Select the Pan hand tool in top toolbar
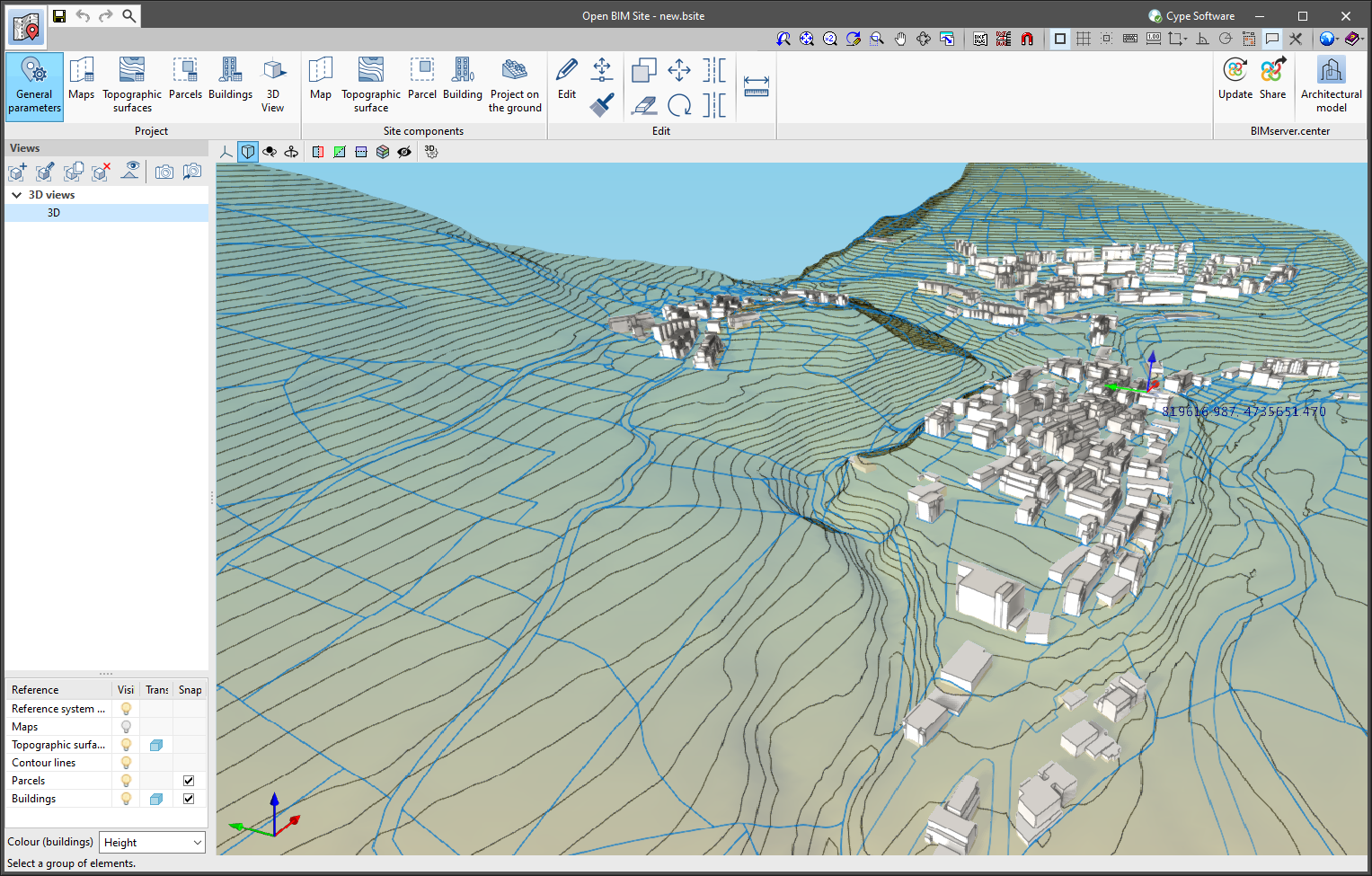The height and width of the screenshot is (876, 1372). (x=900, y=38)
